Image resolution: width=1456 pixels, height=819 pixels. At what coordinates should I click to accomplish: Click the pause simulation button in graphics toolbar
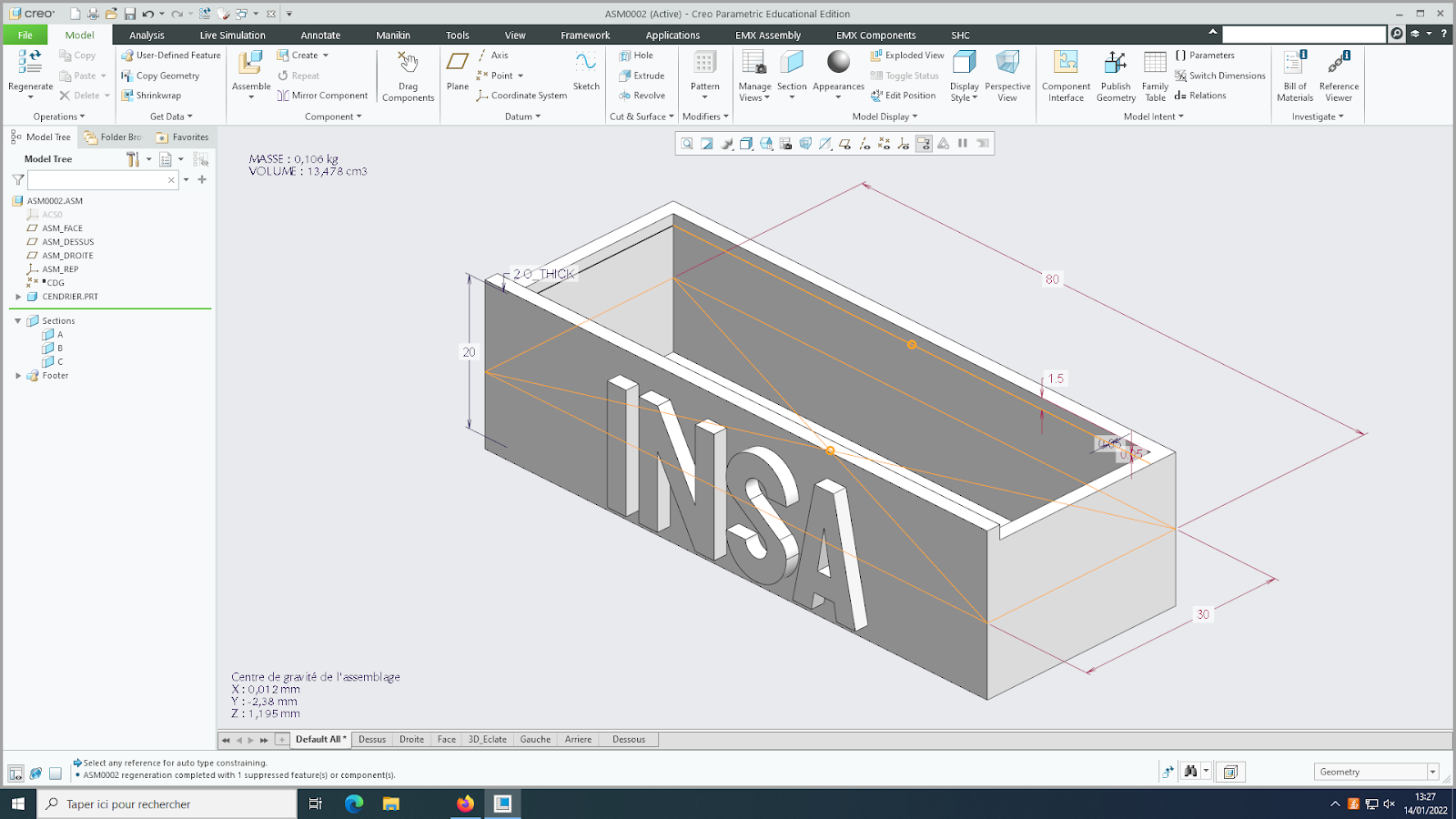(x=963, y=144)
